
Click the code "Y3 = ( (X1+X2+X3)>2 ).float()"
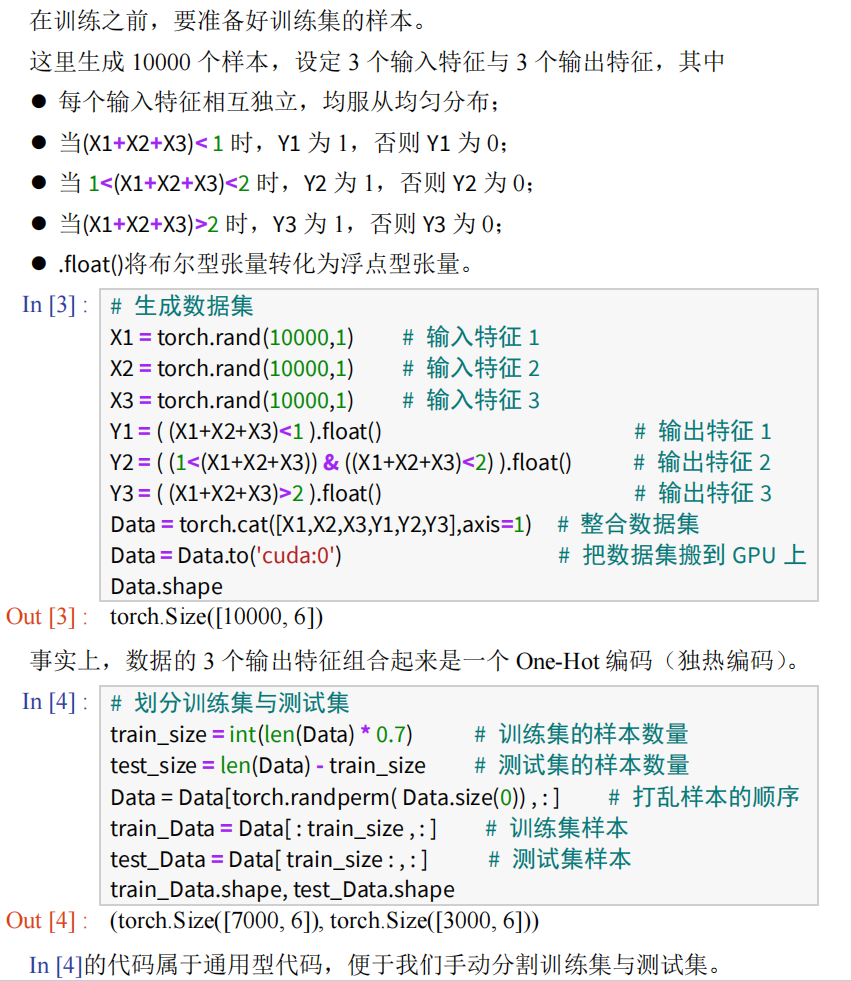246,494
